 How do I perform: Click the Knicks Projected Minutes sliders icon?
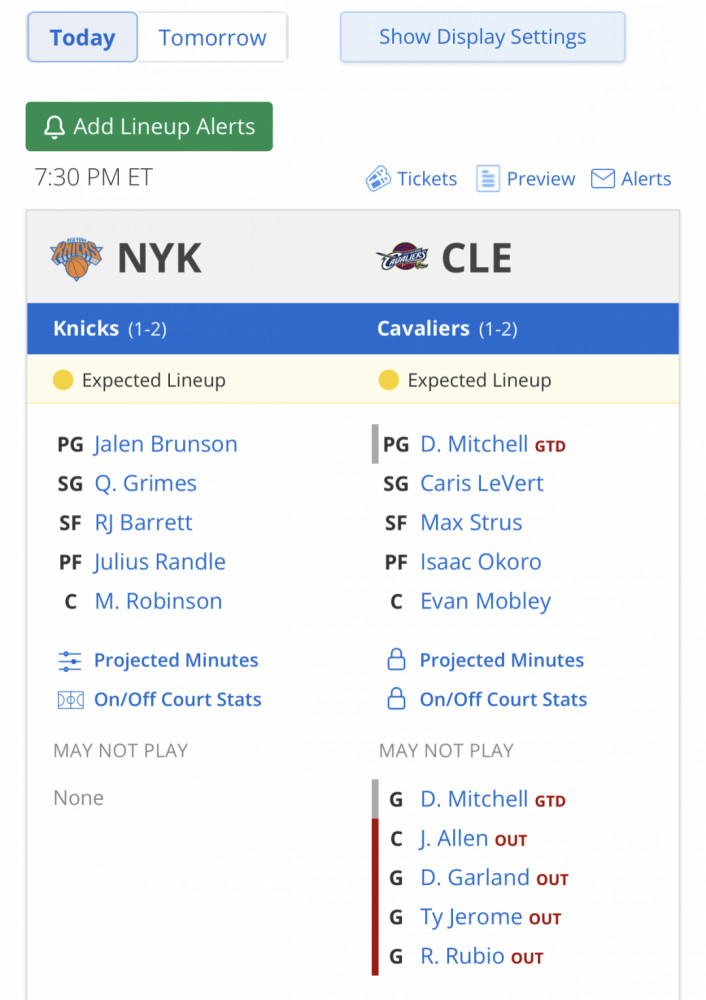(70, 661)
